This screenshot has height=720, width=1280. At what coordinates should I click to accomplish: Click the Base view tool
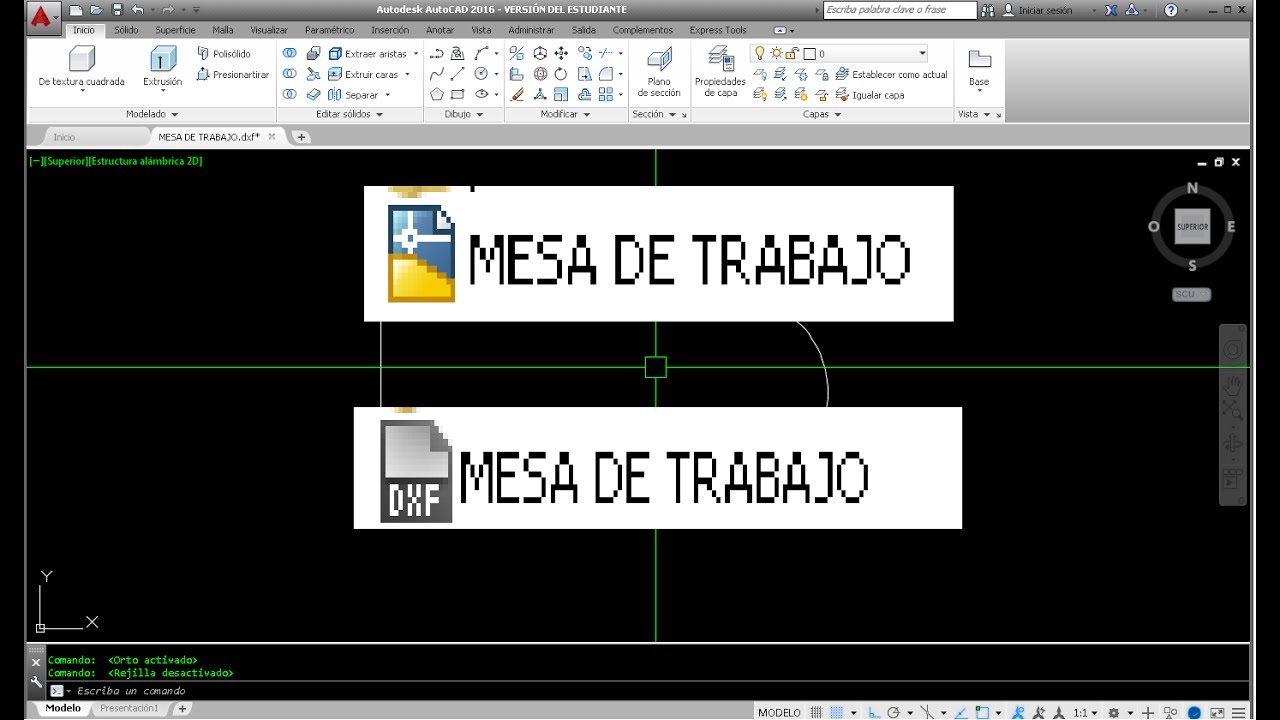(x=979, y=67)
